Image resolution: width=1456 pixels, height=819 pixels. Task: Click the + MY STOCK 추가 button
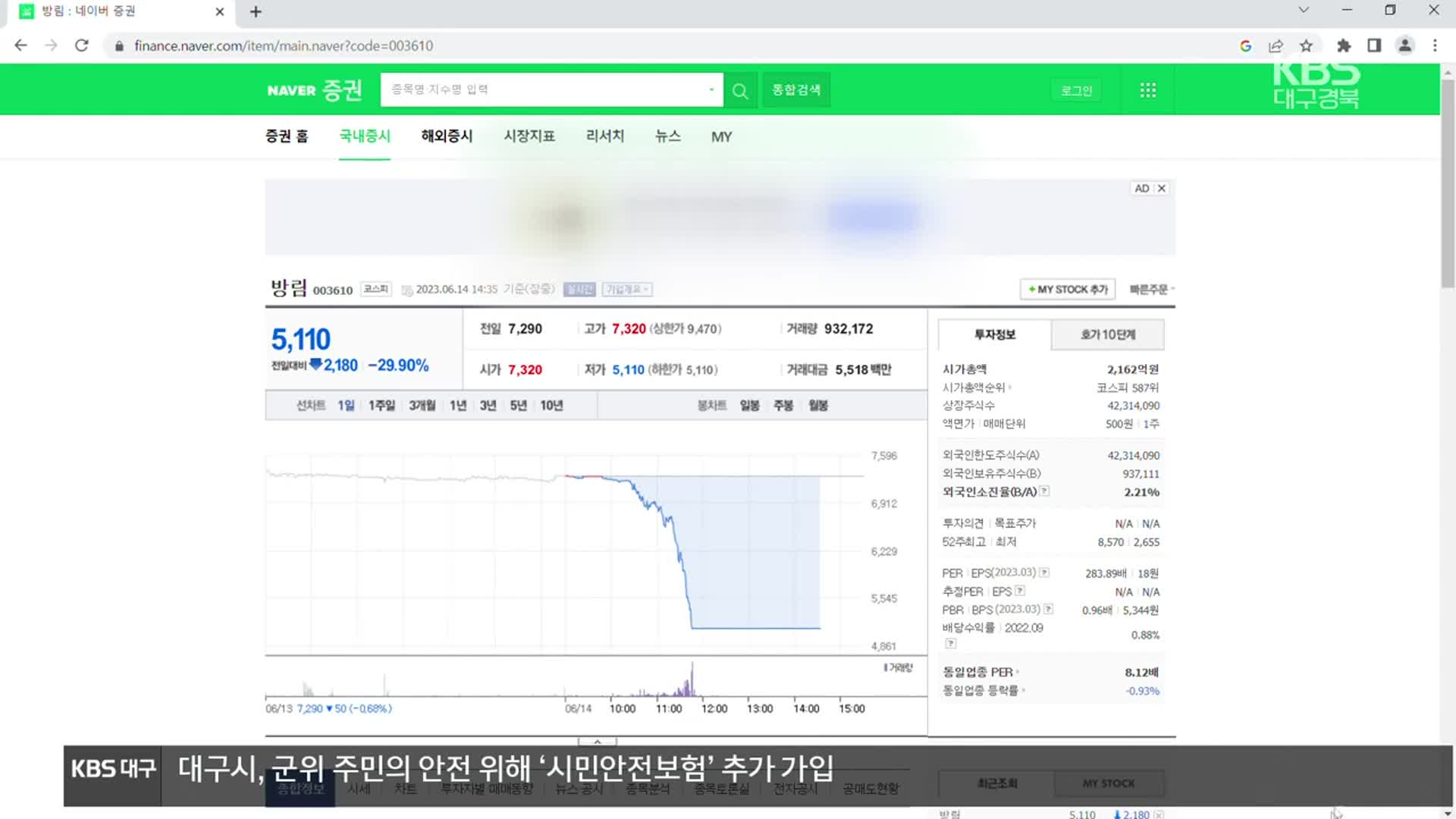coord(1068,290)
